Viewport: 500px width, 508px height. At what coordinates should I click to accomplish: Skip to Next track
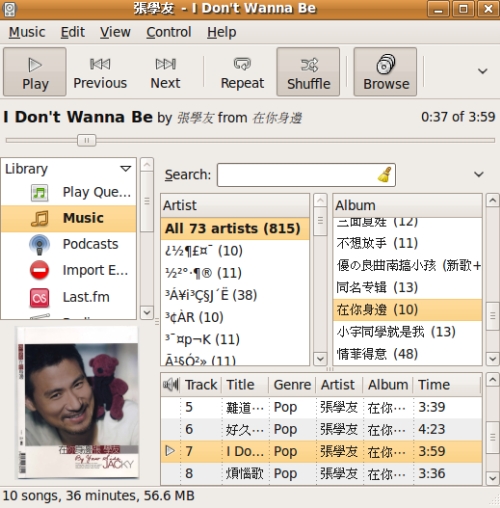tap(165, 72)
